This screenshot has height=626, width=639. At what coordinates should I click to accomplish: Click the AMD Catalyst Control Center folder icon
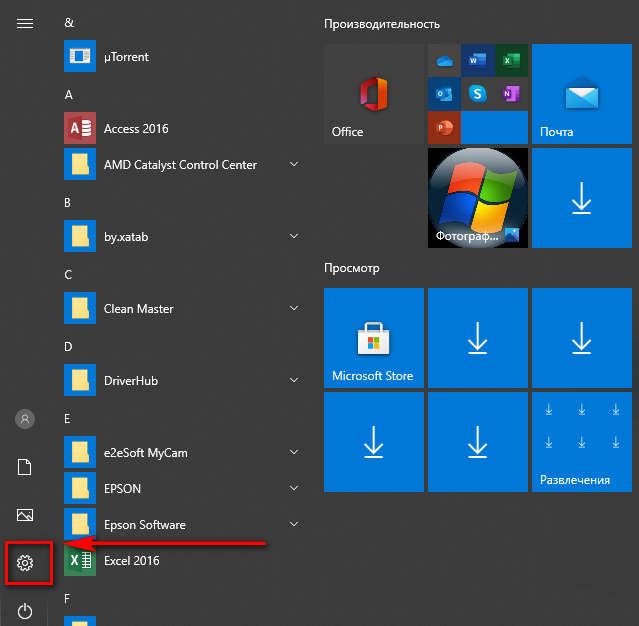click(x=80, y=164)
